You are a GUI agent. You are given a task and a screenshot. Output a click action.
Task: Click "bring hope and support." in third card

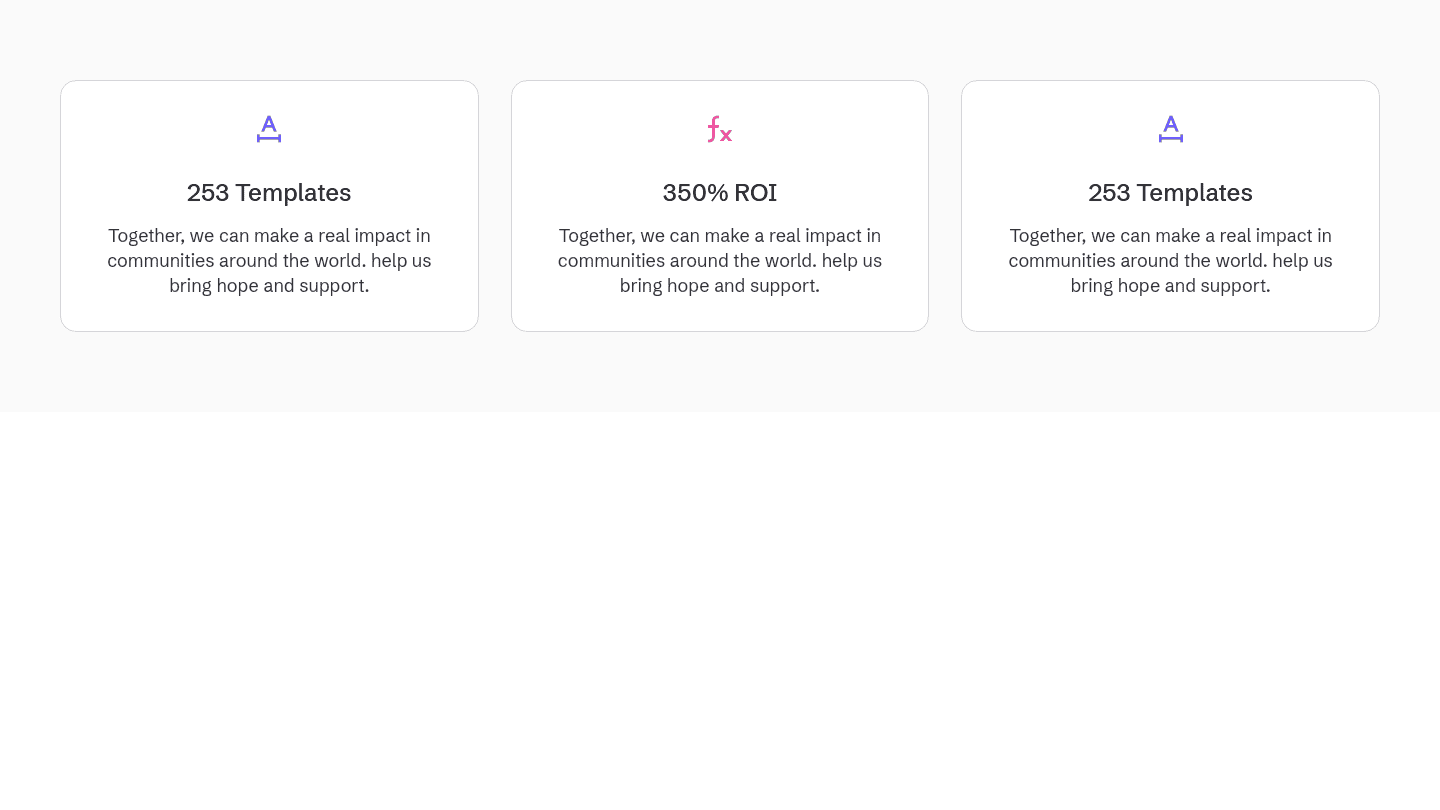1170,286
